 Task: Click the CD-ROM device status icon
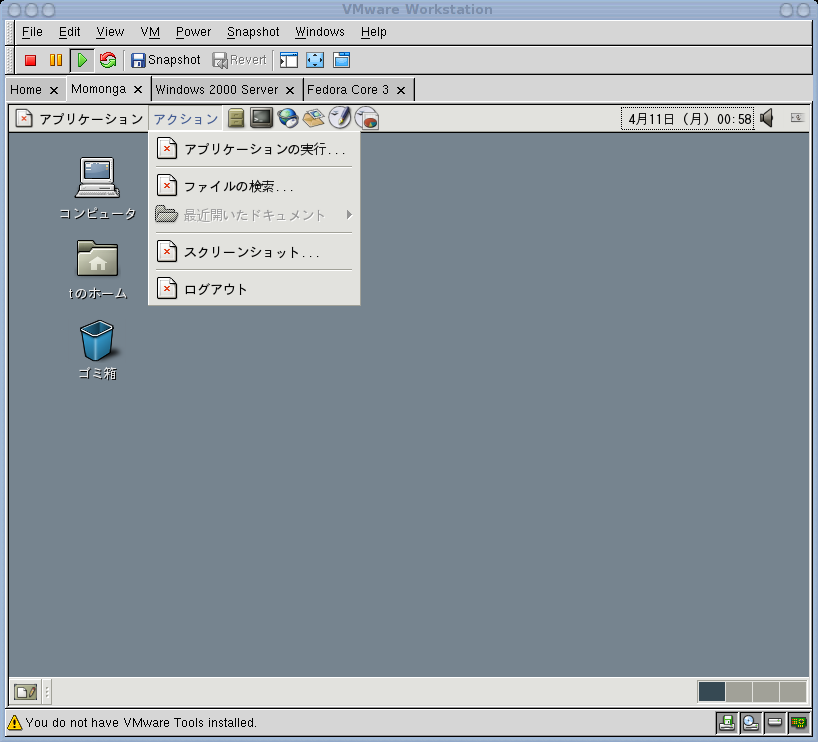(x=750, y=722)
